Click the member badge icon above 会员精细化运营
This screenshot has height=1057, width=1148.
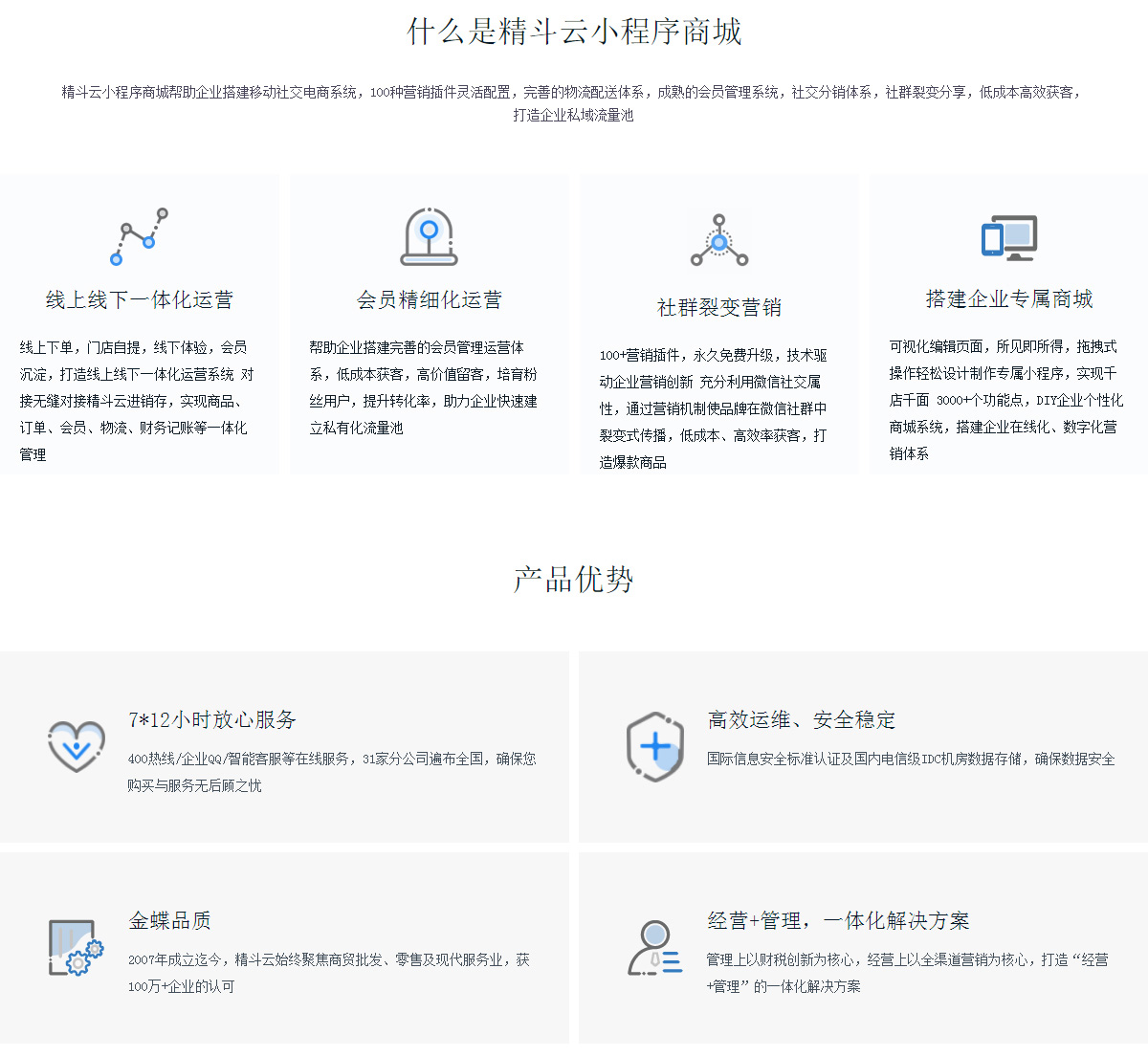pos(429,236)
